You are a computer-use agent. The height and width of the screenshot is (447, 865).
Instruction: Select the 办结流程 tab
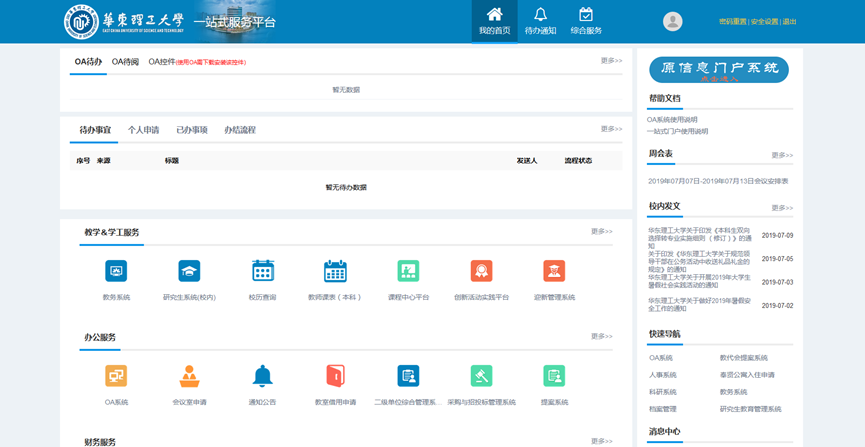pyautogui.click(x=240, y=130)
